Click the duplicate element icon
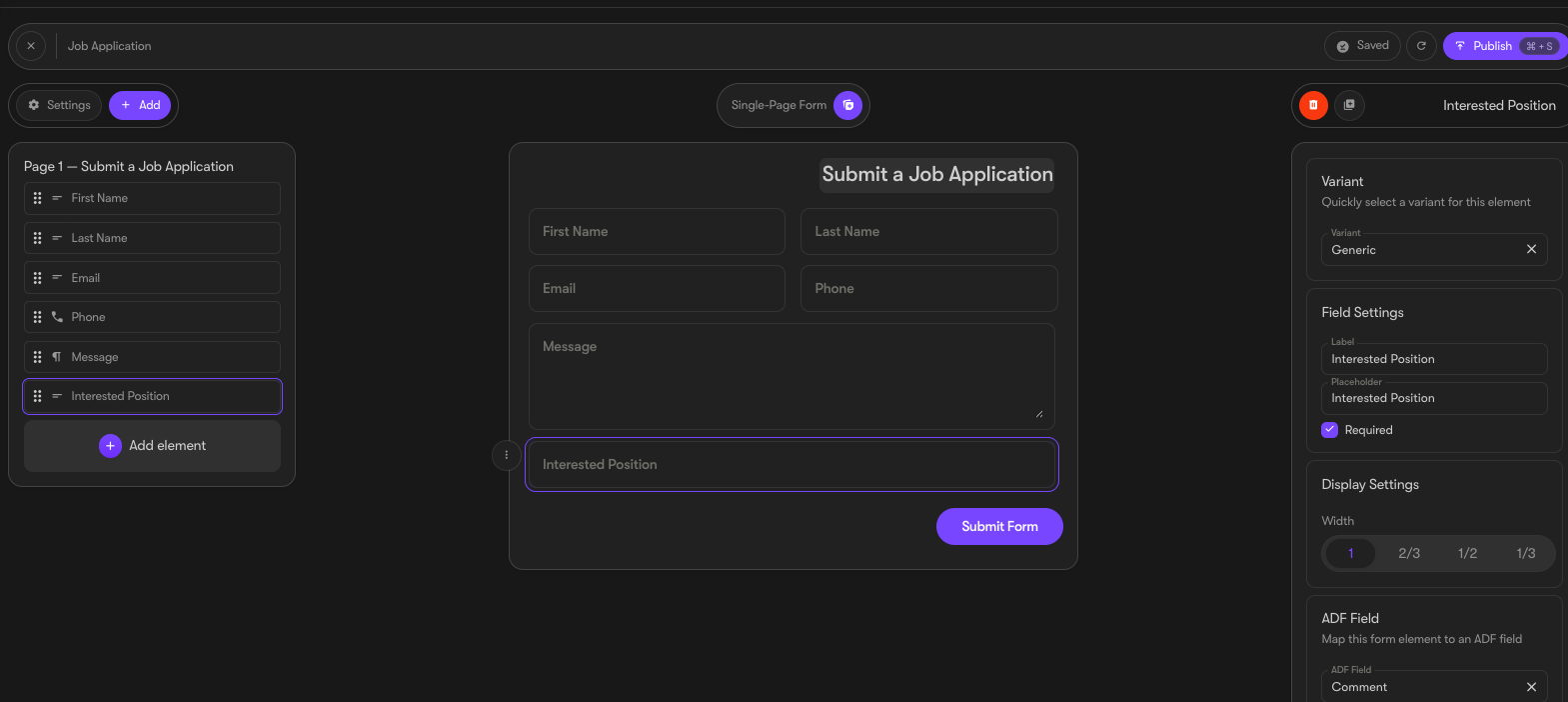The image size is (1568, 702). pos(1349,105)
